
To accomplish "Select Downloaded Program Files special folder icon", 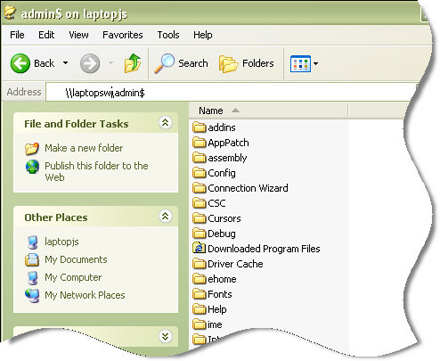I will pos(199,248).
